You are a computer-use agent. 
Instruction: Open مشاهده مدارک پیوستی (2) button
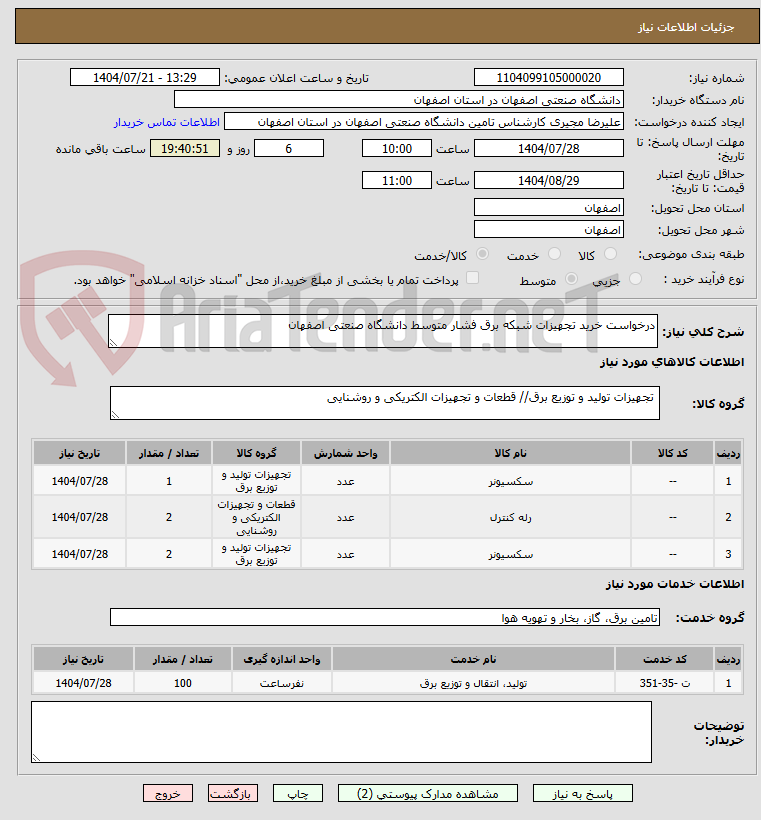(428, 793)
